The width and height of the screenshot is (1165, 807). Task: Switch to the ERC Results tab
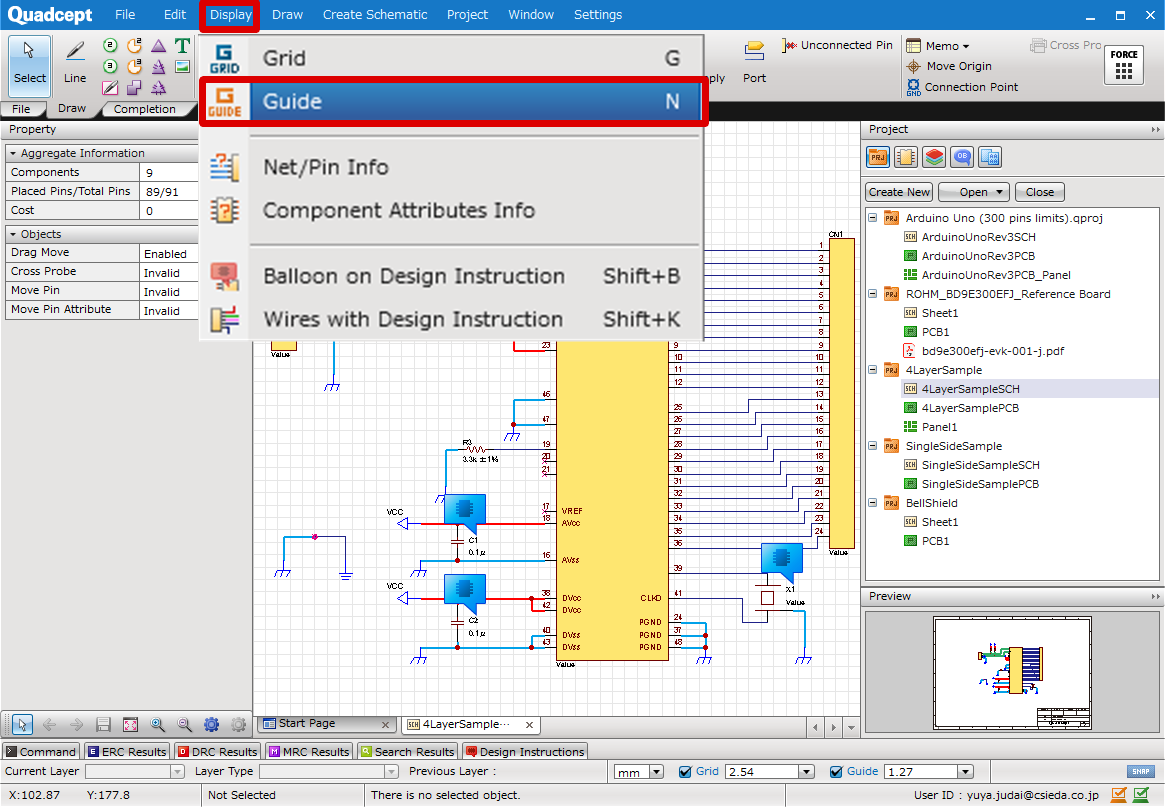(x=127, y=752)
